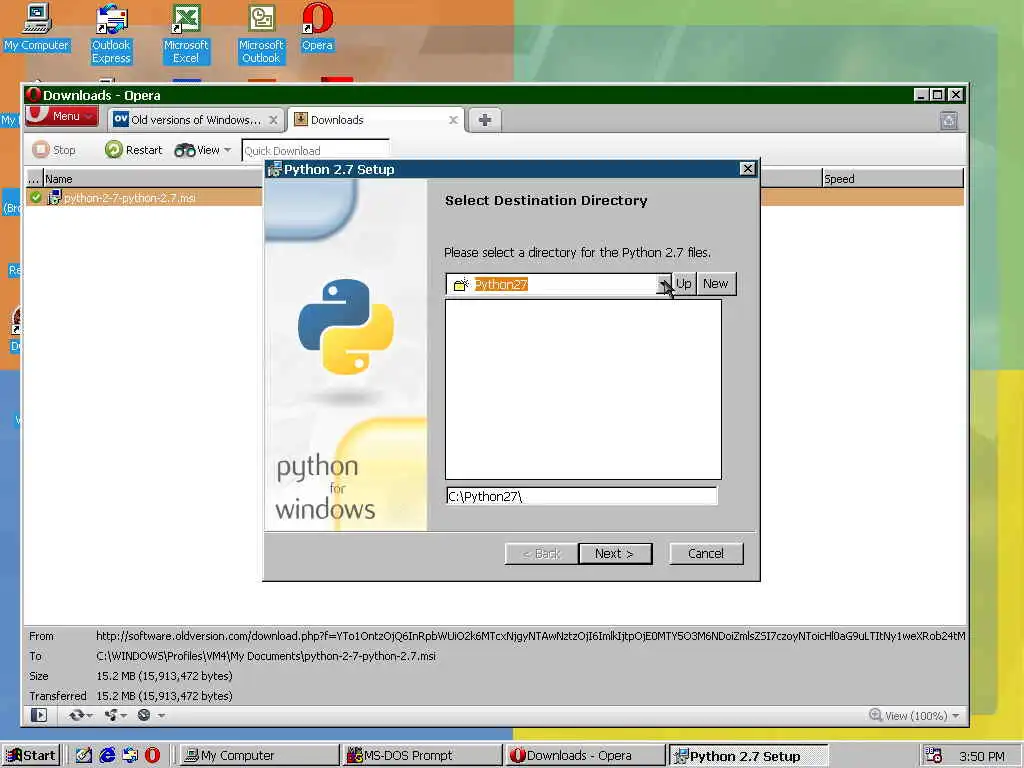1024x768 pixels.
Task: Click the 3:50 PM clock
Action: [x=982, y=756]
